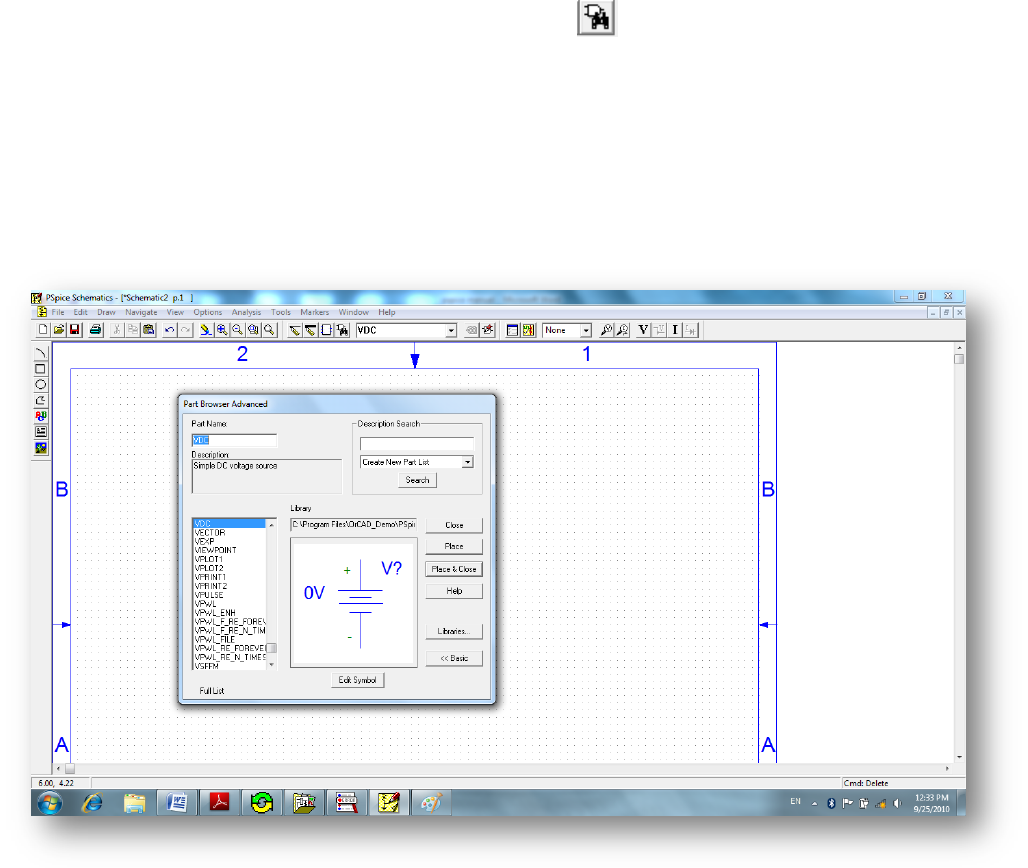Select the Insert Picture tool

[41, 448]
